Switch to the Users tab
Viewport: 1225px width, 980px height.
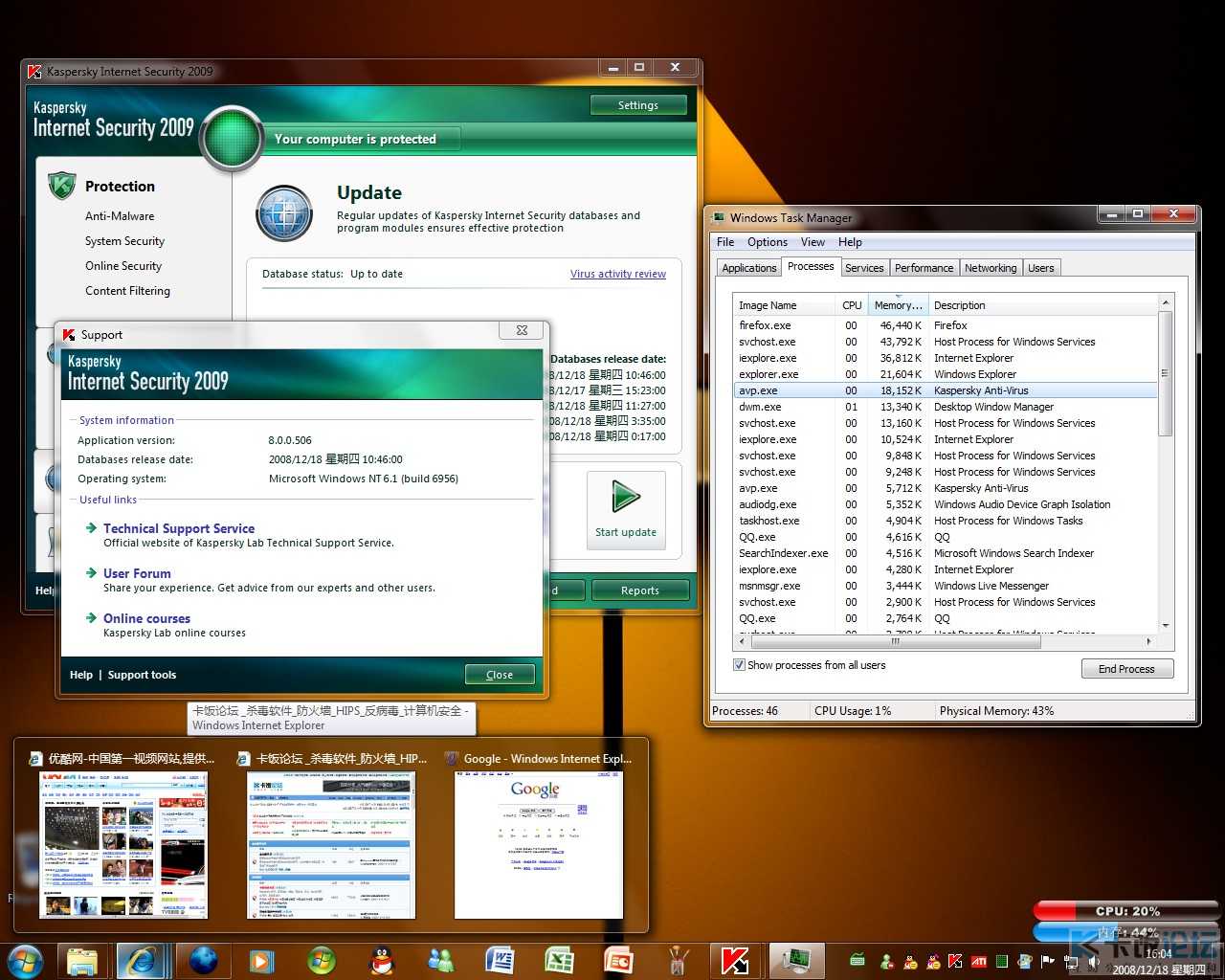(1041, 268)
